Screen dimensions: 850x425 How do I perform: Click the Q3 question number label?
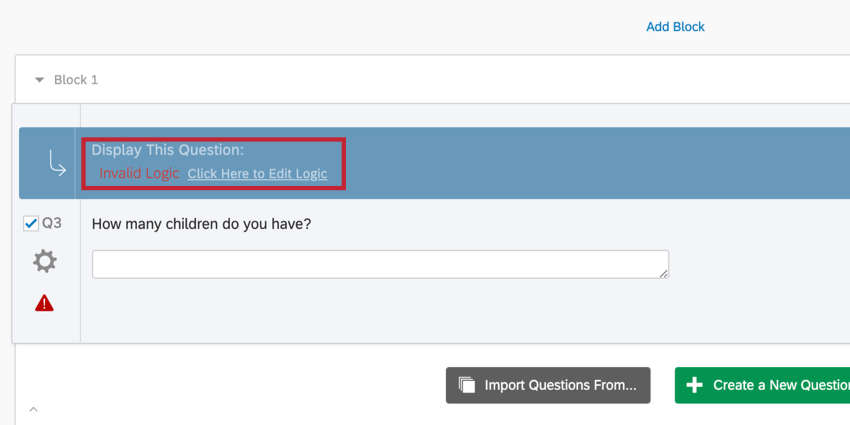(52, 223)
